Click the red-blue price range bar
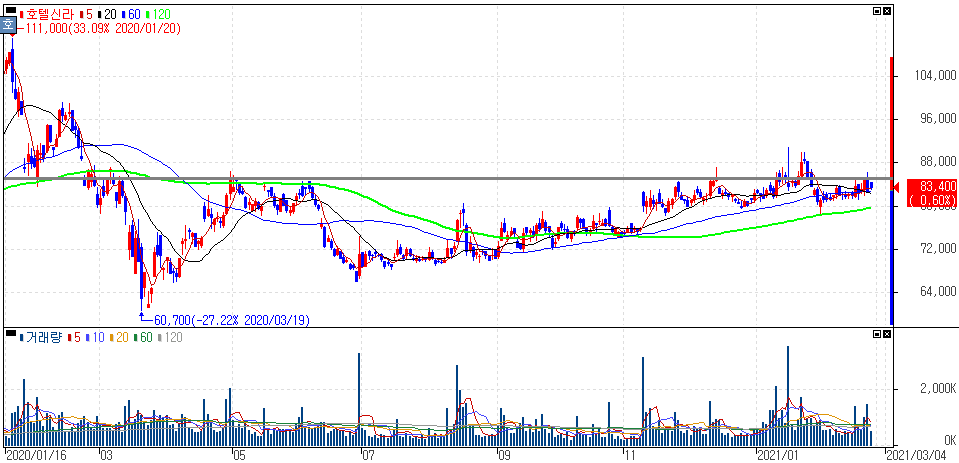 point(891,190)
